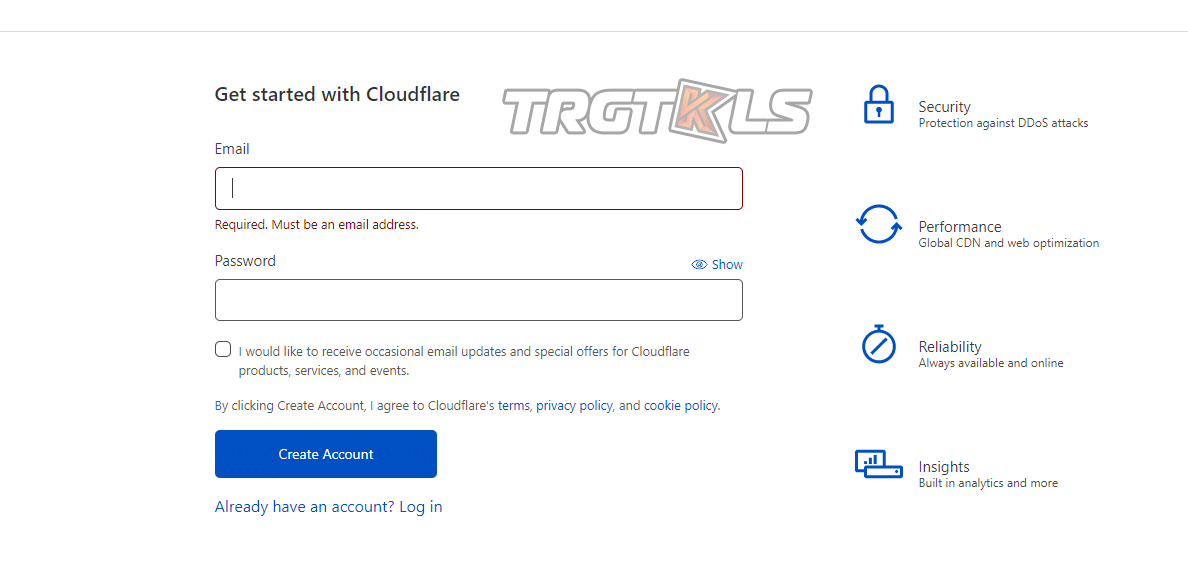
Task: Click the Get started with Cloudflare heading
Action: (x=337, y=95)
